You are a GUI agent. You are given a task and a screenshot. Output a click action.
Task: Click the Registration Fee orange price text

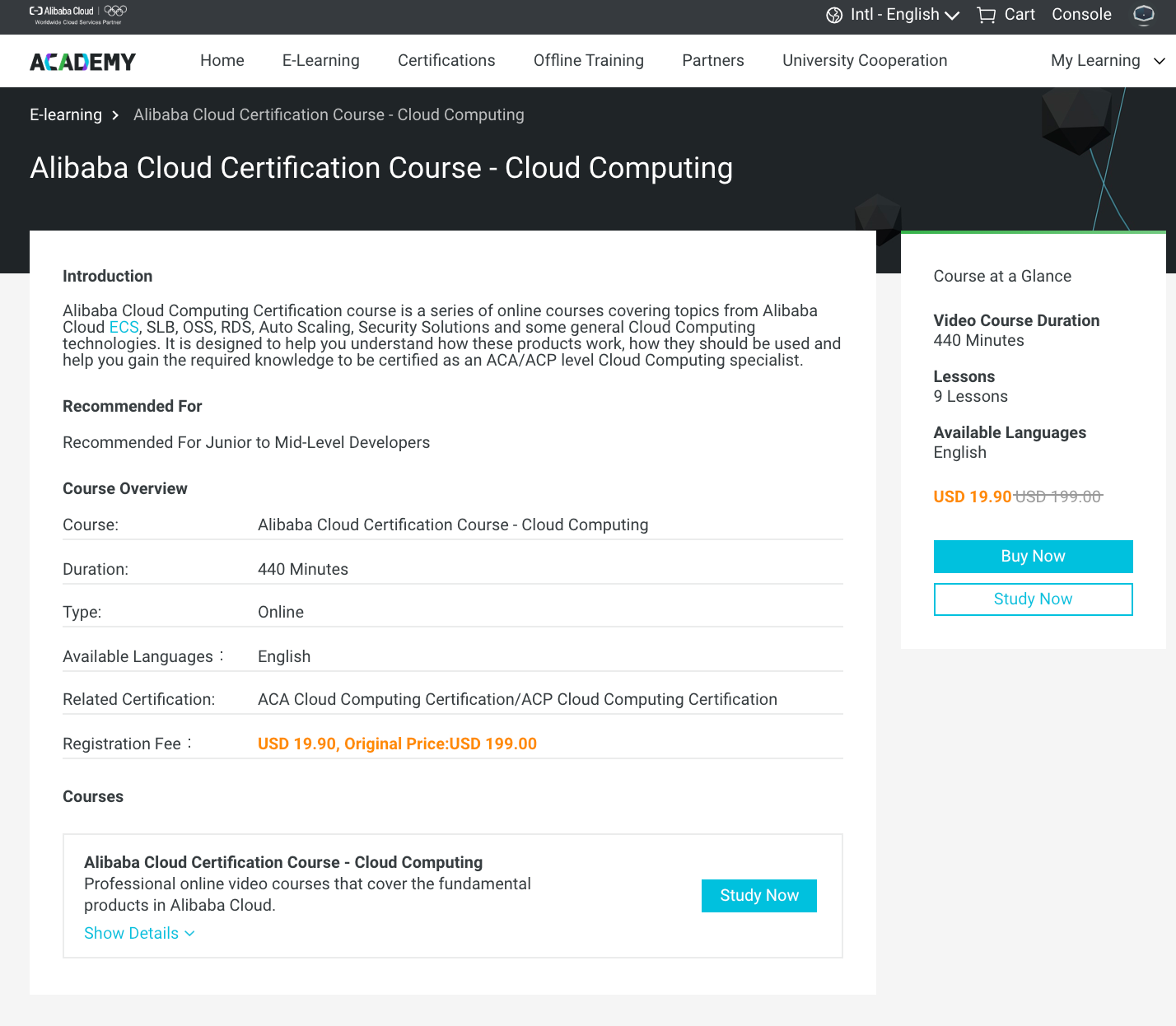click(x=397, y=744)
